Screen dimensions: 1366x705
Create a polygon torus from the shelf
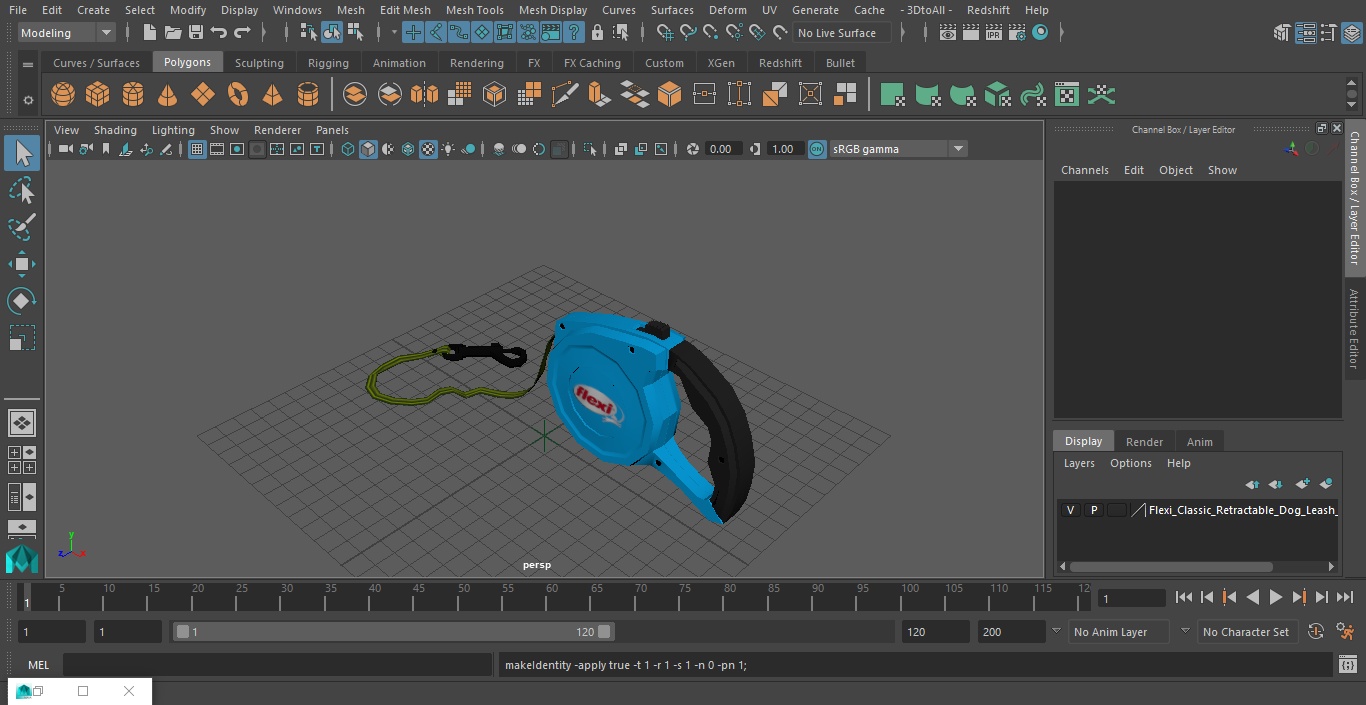[238, 95]
